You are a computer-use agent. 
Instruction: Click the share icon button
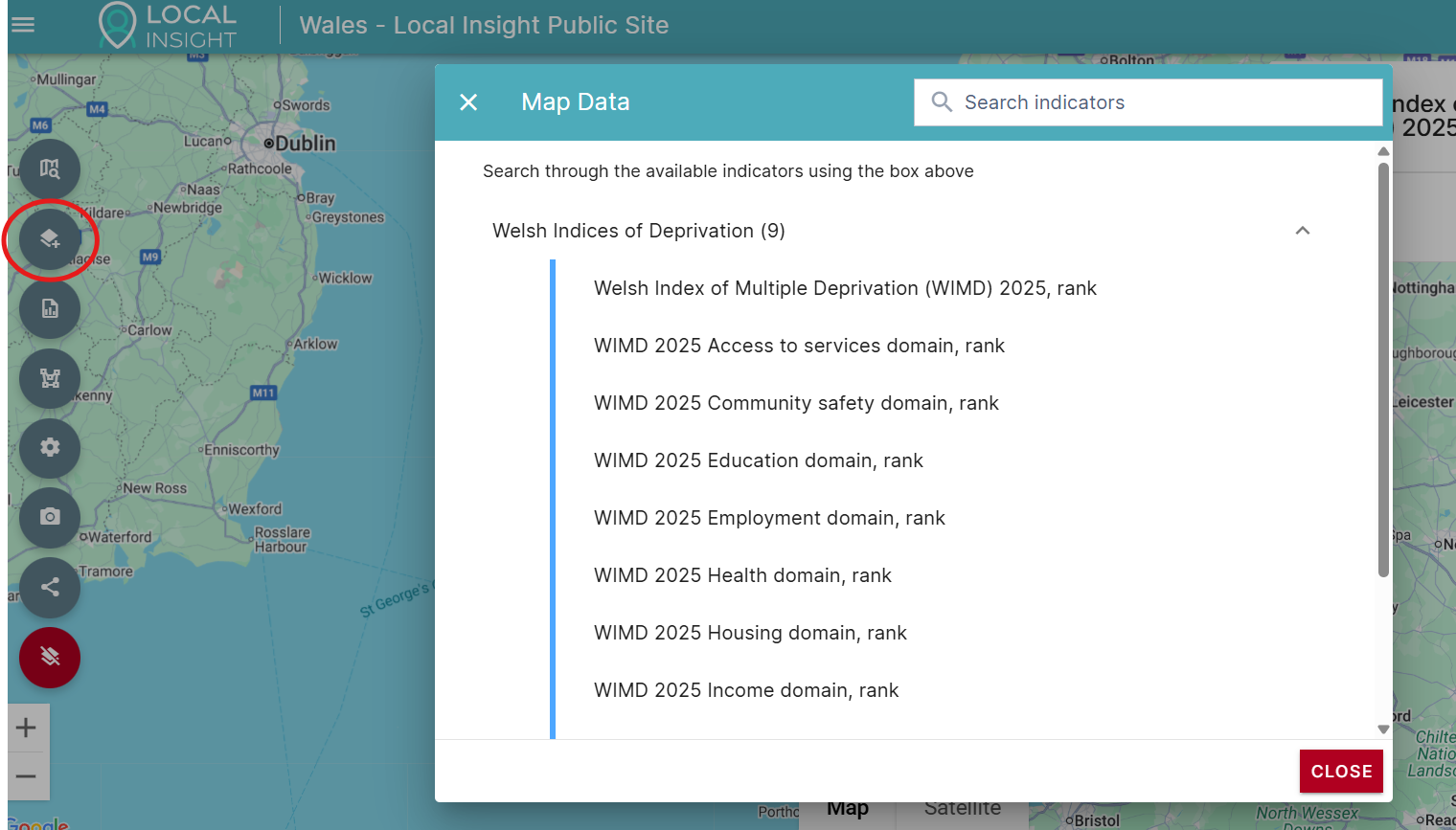pos(50,587)
